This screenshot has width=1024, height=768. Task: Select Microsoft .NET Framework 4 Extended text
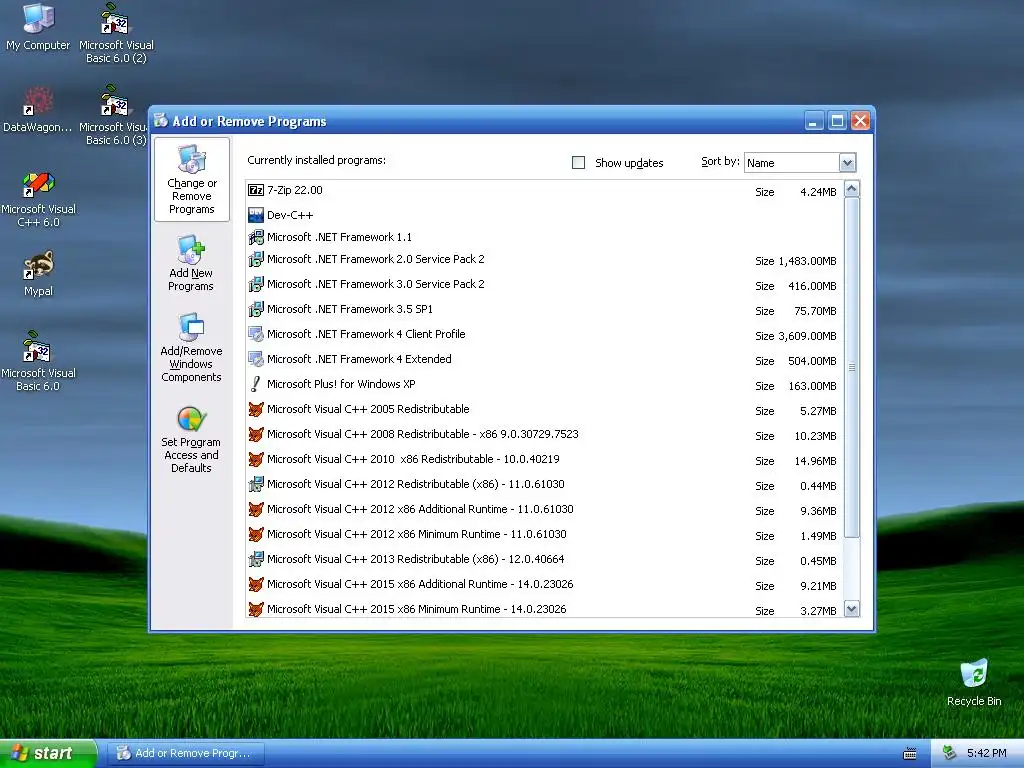click(359, 359)
